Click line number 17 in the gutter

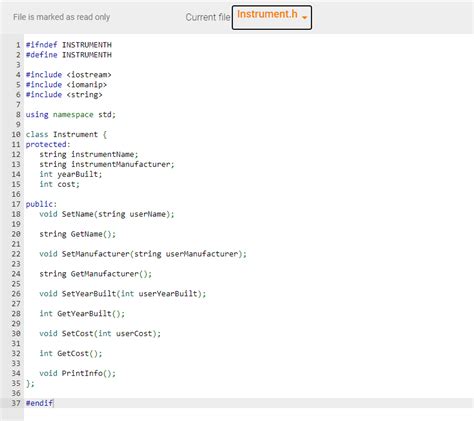point(16,204)
